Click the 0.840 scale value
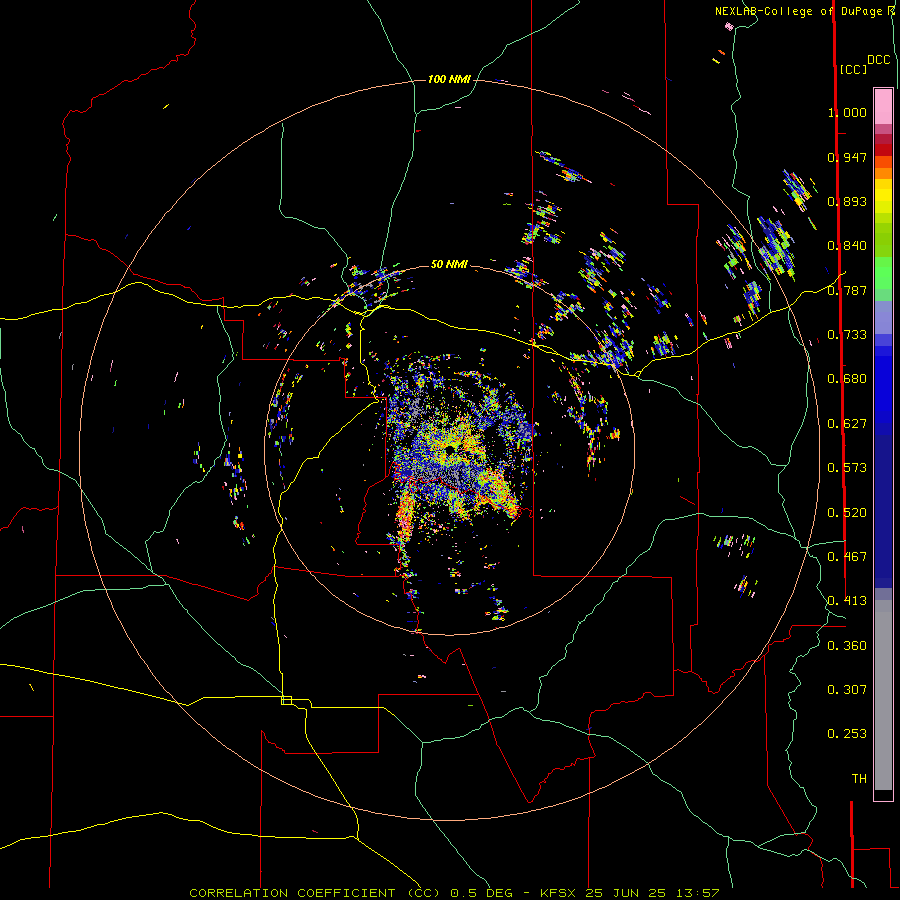Screen dimensions: 900x900 pyautogui.click(x=847, y=246)
